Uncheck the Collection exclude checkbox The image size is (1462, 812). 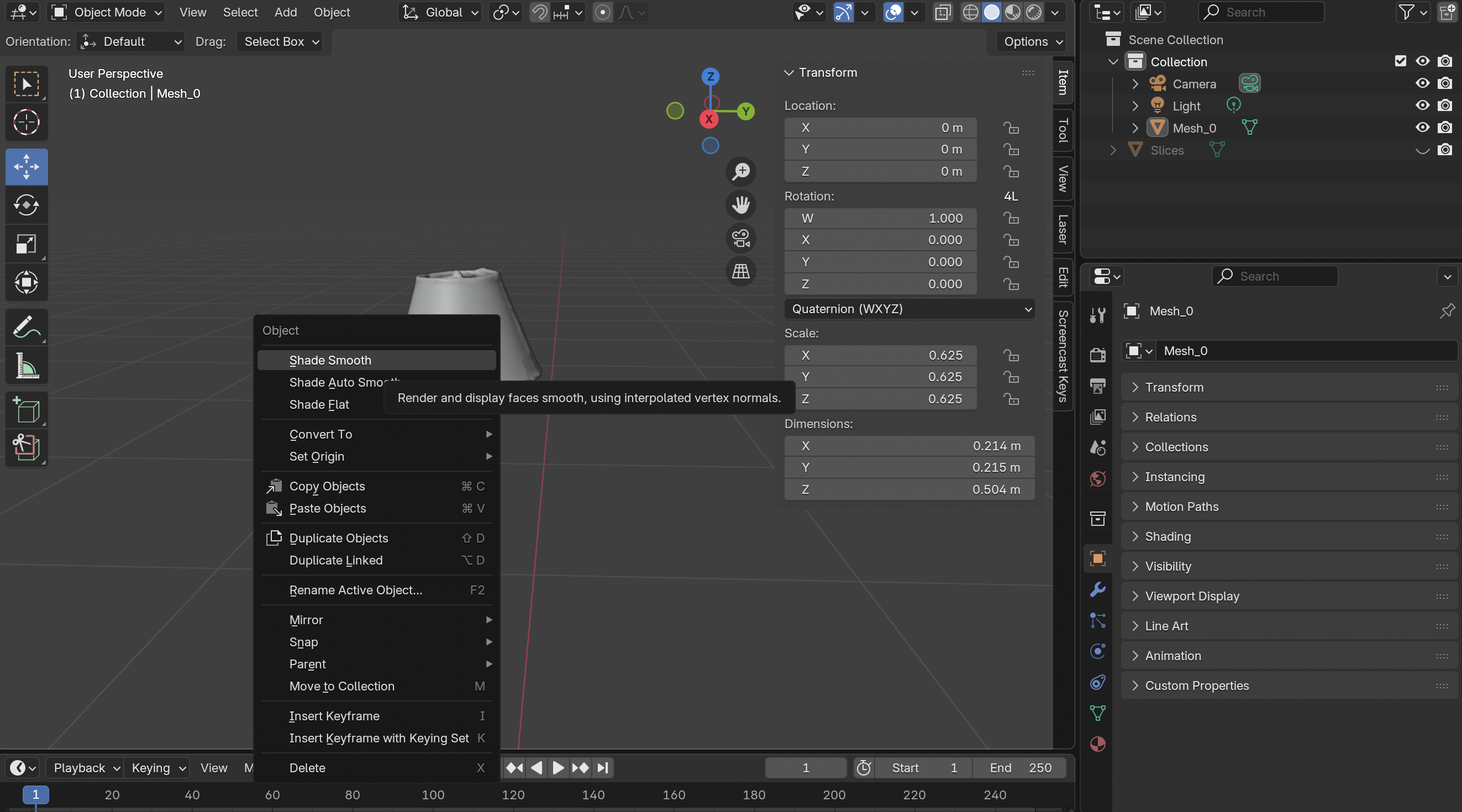[1400, 61]
